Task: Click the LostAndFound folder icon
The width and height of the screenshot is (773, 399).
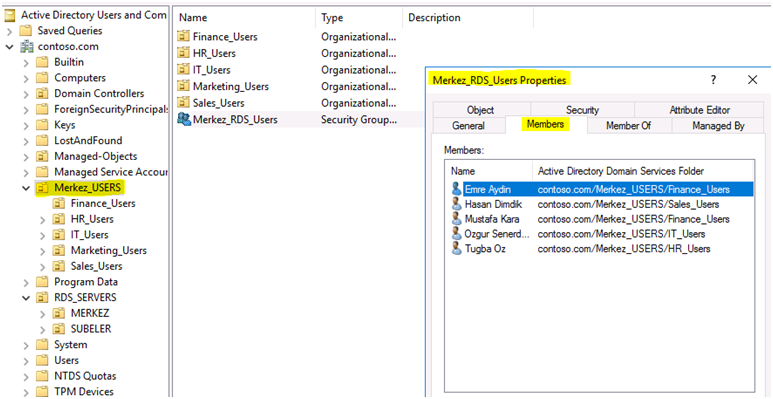Action: 42,141
